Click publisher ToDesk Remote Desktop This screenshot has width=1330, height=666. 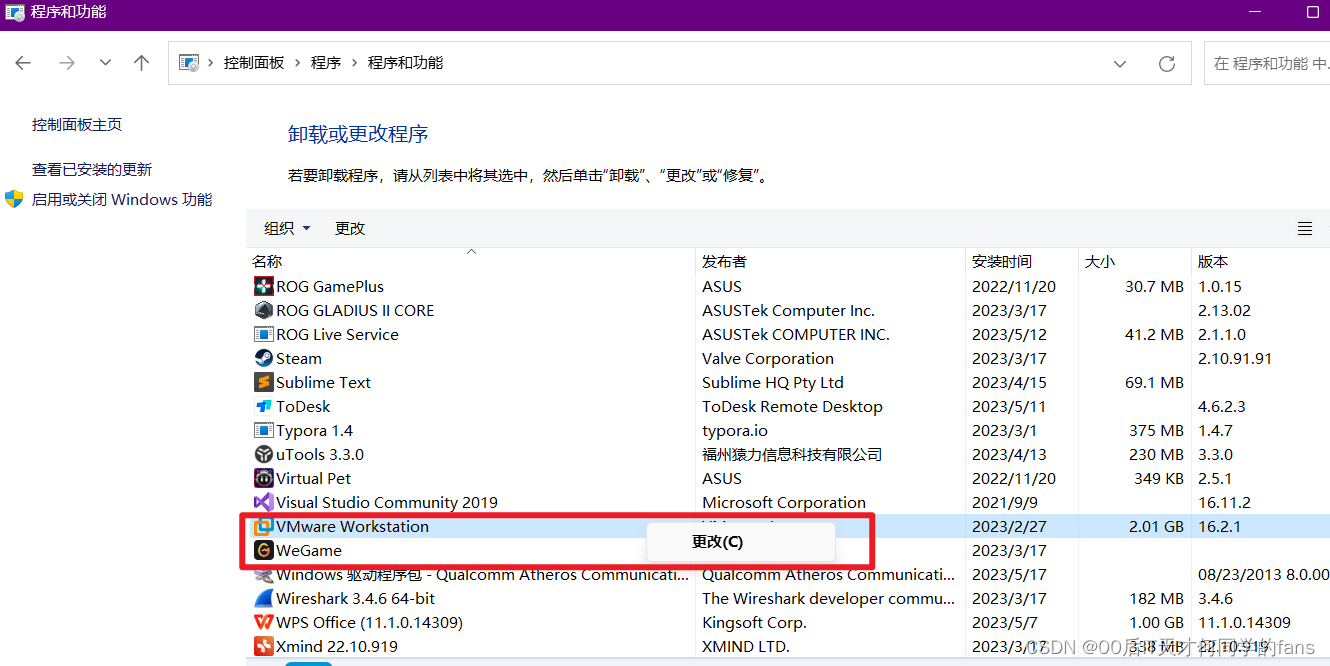point(792,406)
